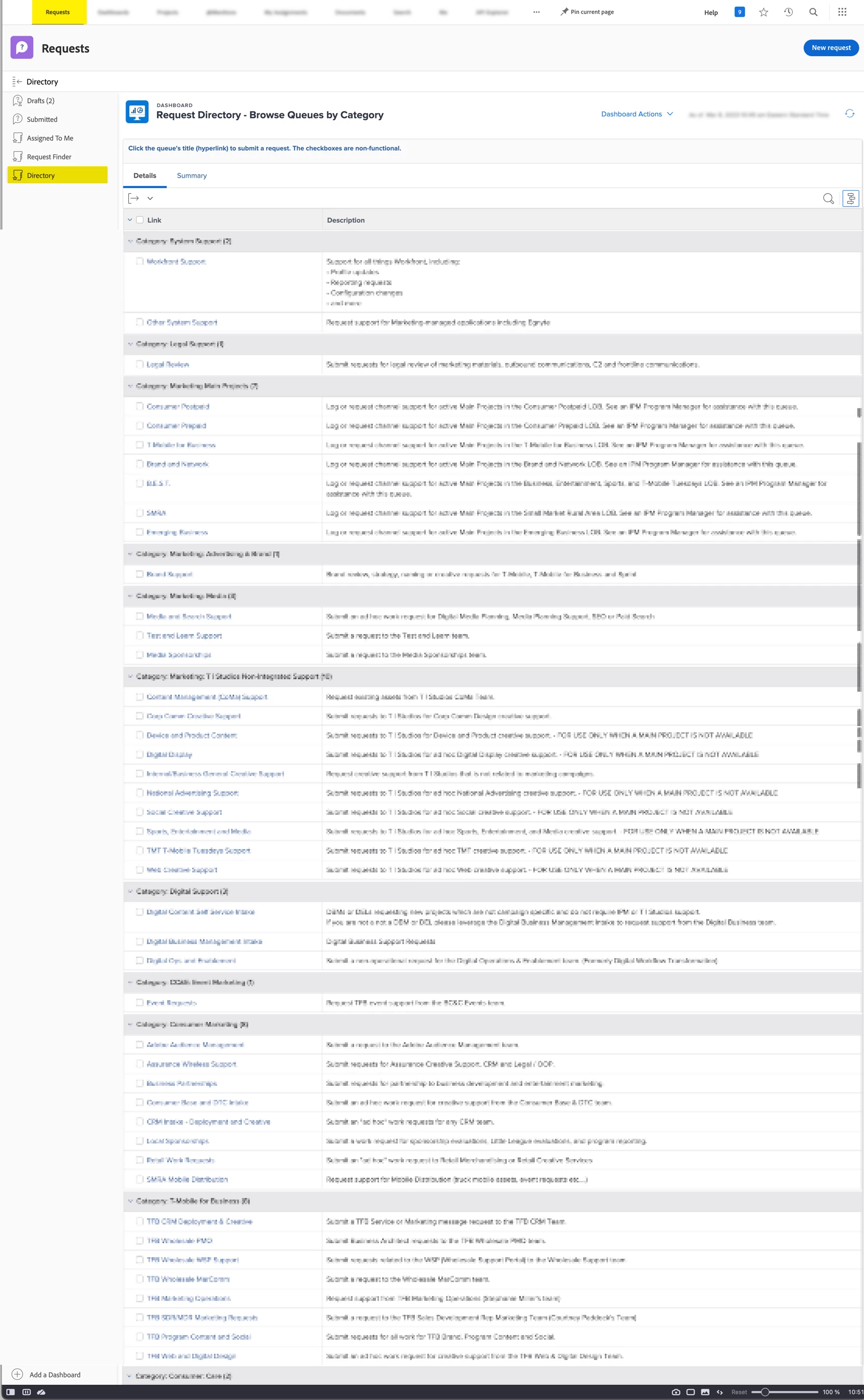Check the Consumer Postpaid row checkbox

point(140,406)
